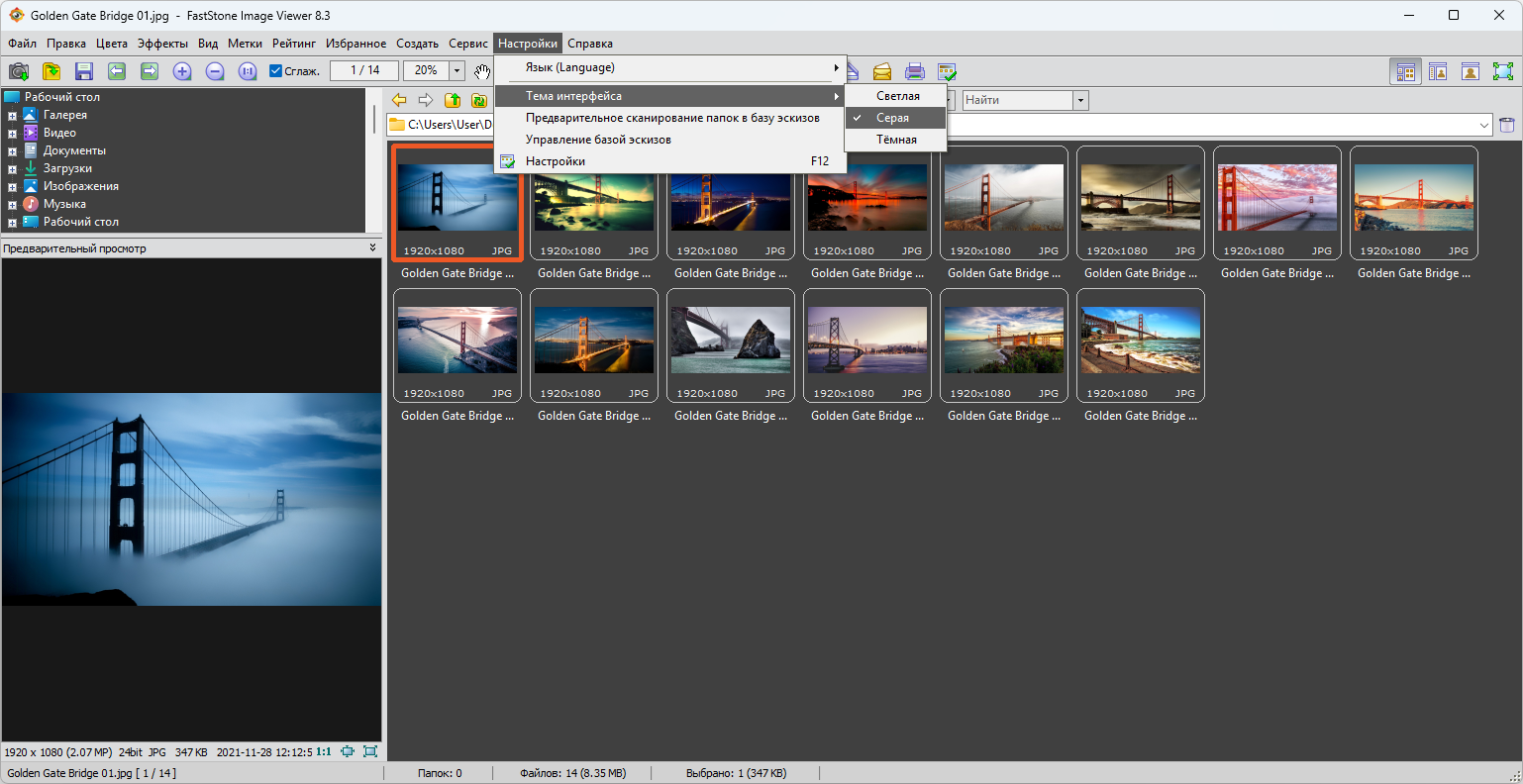Open the Эффекты menu in the menu bar
This screenshot has width=1523, height=784.
click(x=162, y=44)
